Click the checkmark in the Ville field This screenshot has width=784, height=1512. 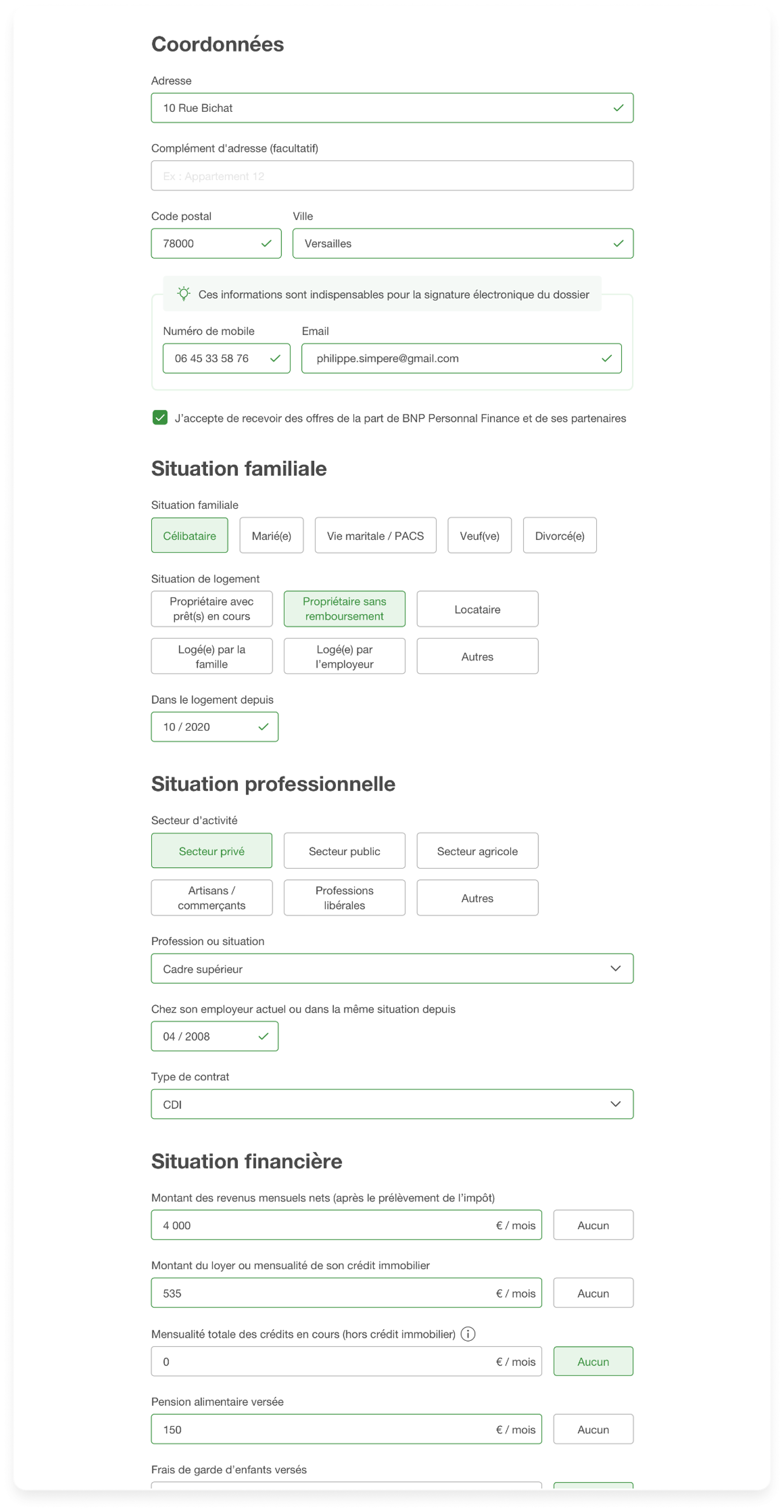(x=618, y=243)
